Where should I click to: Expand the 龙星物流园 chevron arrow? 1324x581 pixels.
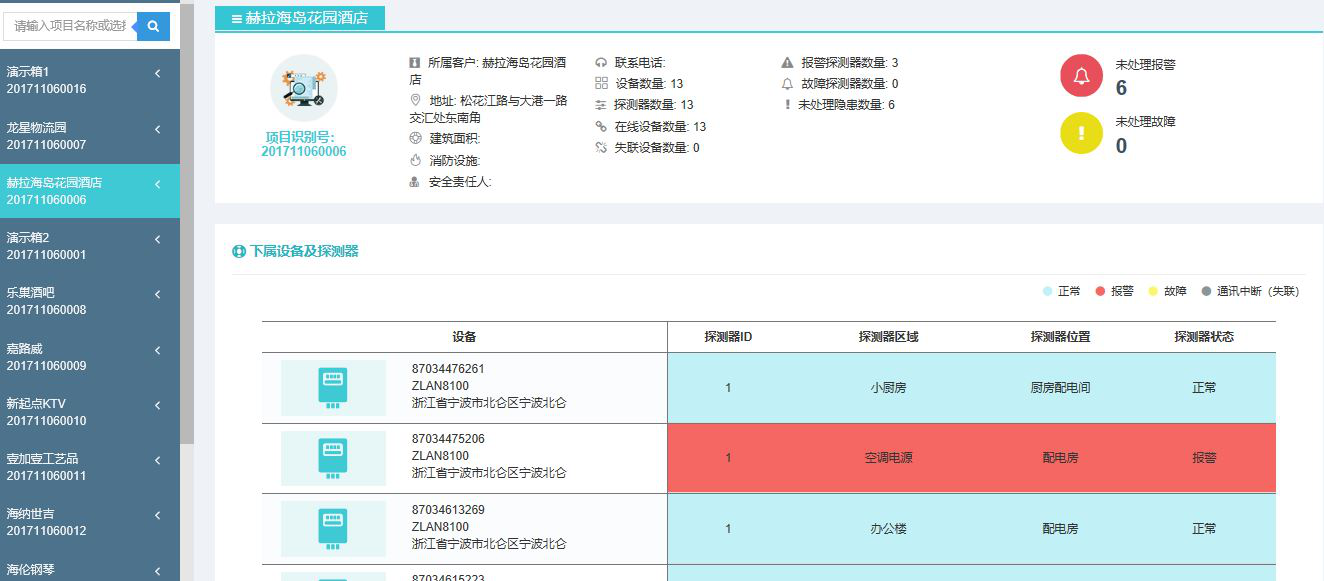158,129
